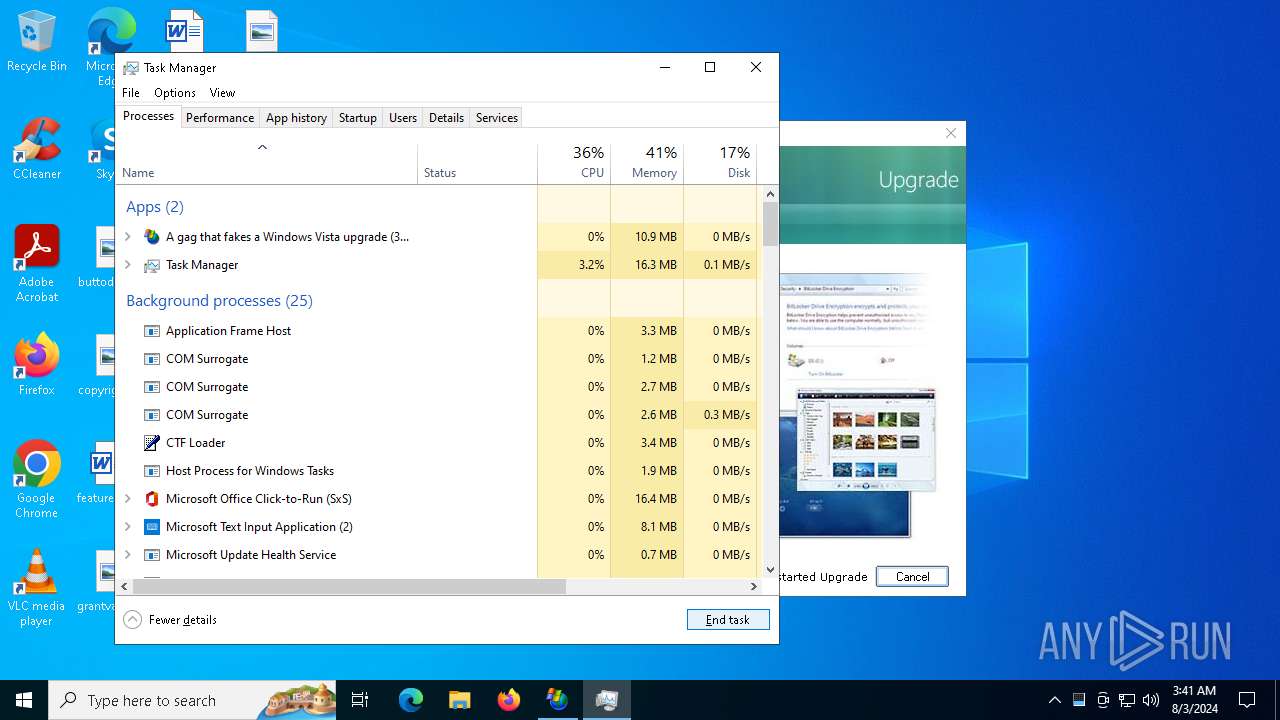Viewport: 1280px width, 720px height.
Task: Click the horizontal scrollbar right arrow
Action: pyautogui.click(x=754, y=587)
